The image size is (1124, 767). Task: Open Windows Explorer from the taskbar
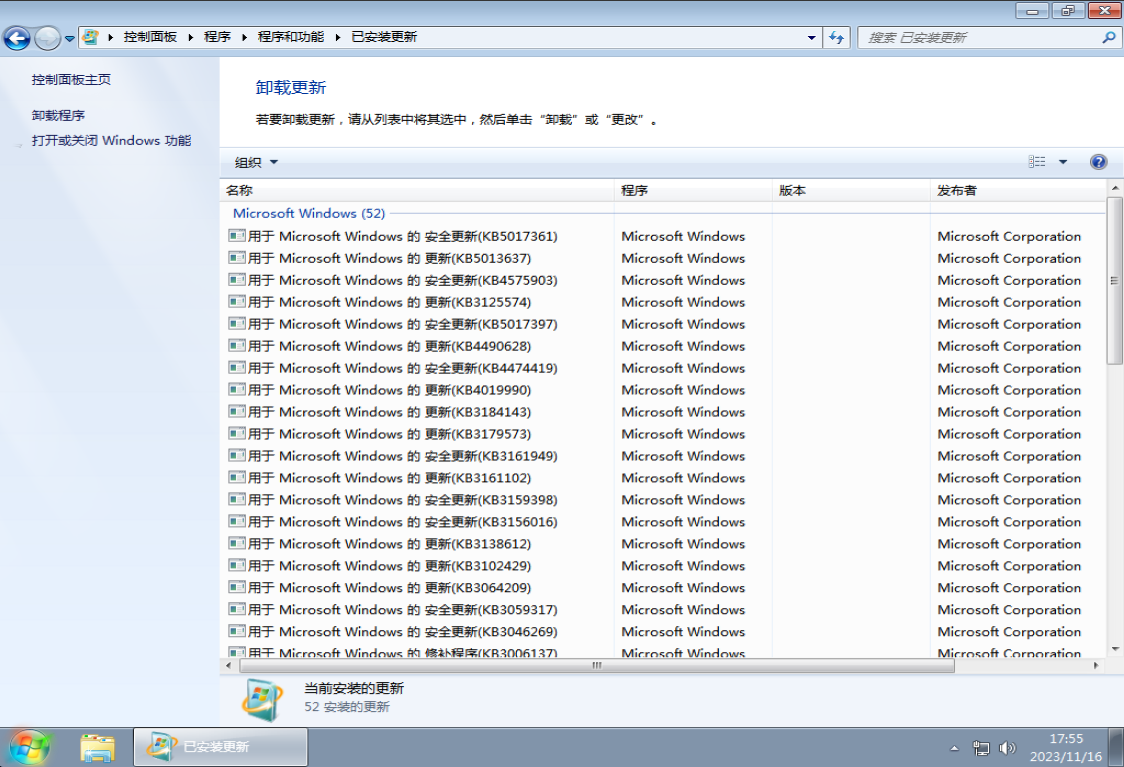coord(98,746)
